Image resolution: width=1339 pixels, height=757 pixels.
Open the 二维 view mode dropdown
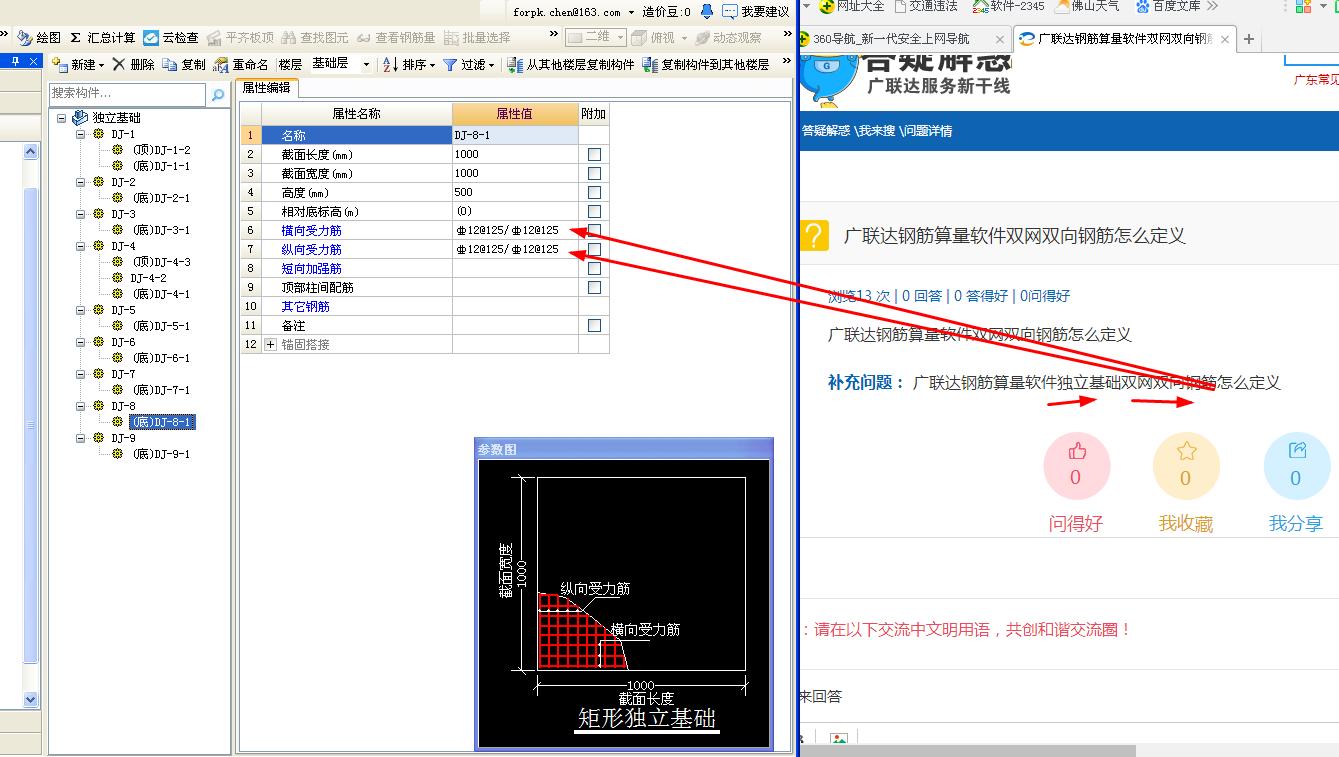pyautogui.click(x=596, y=37)
